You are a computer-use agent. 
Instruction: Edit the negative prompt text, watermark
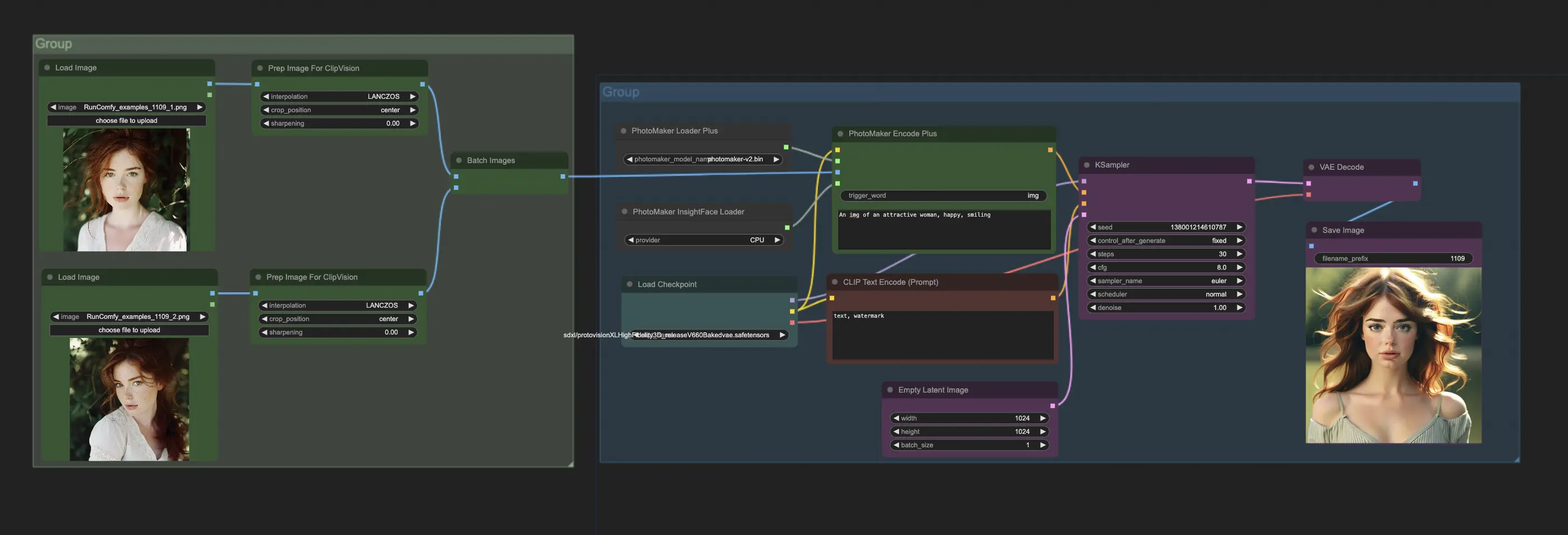(x=943, y=335)
